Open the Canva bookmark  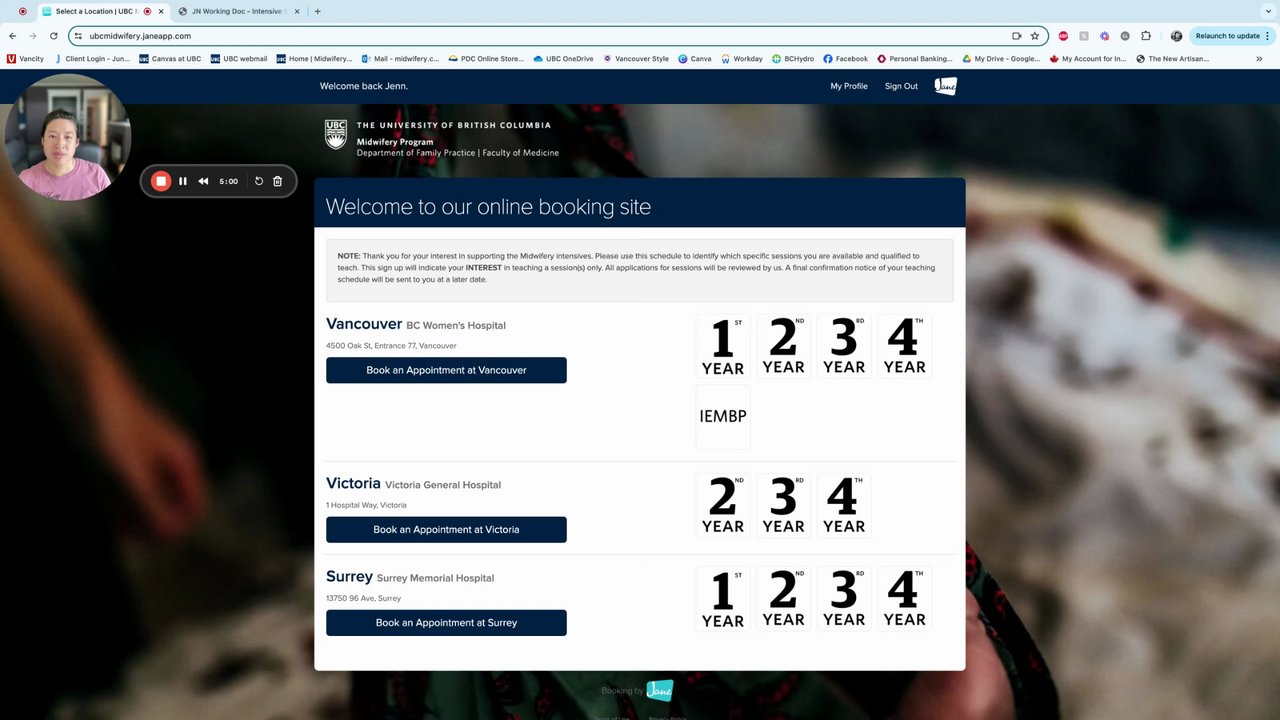pos(695,59)
